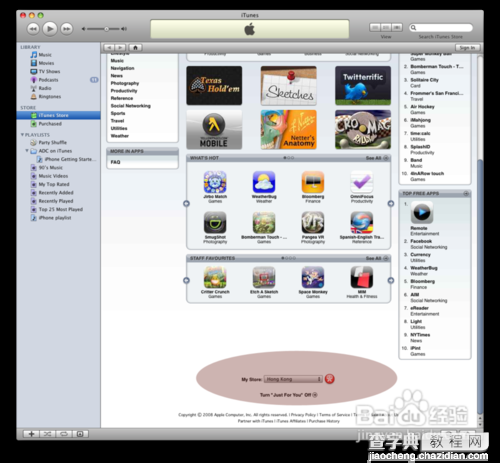Click the Sign In button
The image size is (500, 463).
(x=467, y=48)
